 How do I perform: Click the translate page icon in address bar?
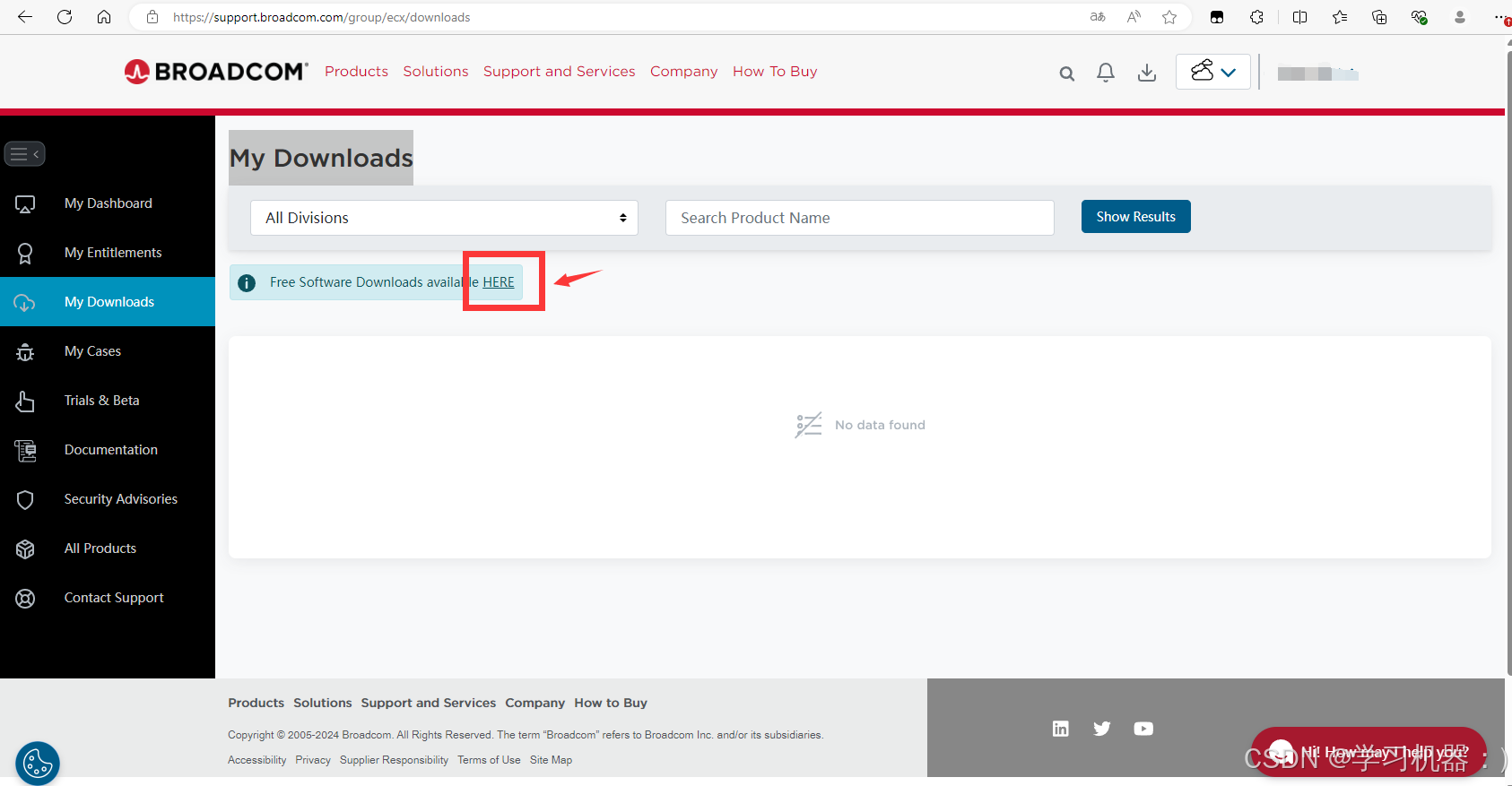click(1098, 17)
